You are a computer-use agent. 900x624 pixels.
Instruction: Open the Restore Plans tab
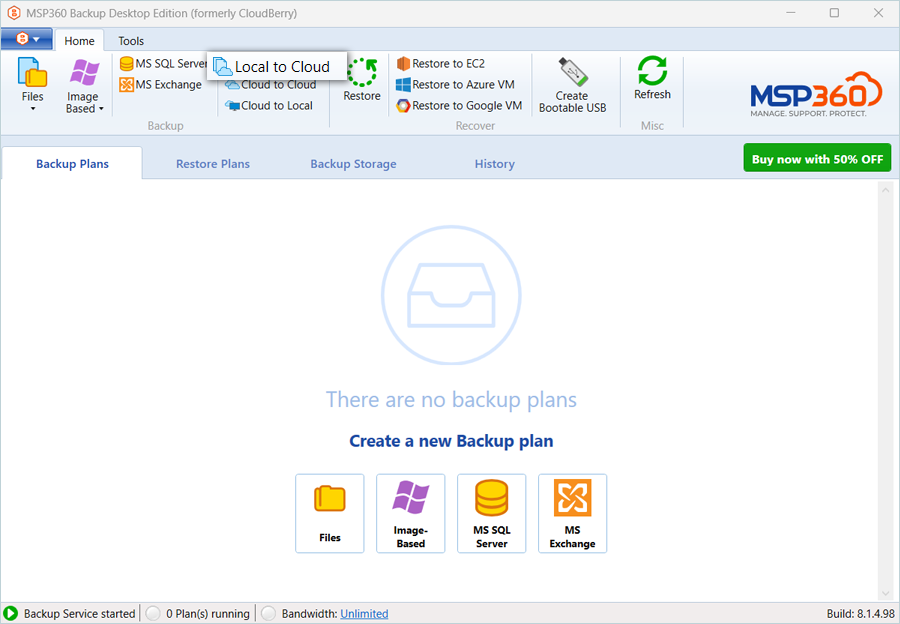213,164
